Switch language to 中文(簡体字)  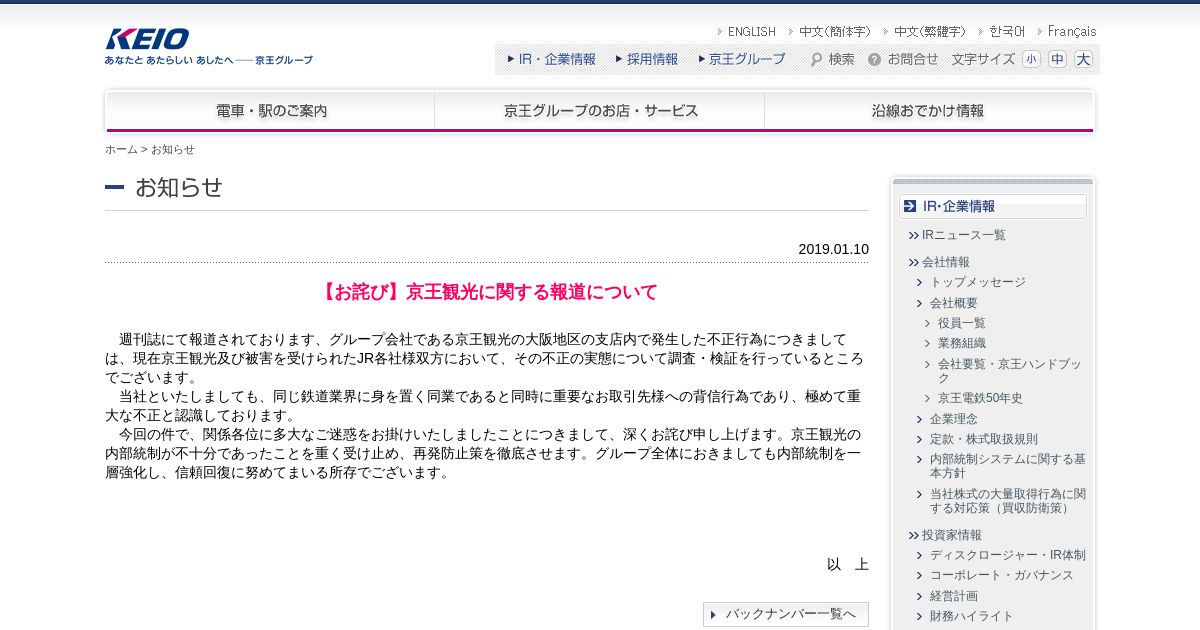835,32
